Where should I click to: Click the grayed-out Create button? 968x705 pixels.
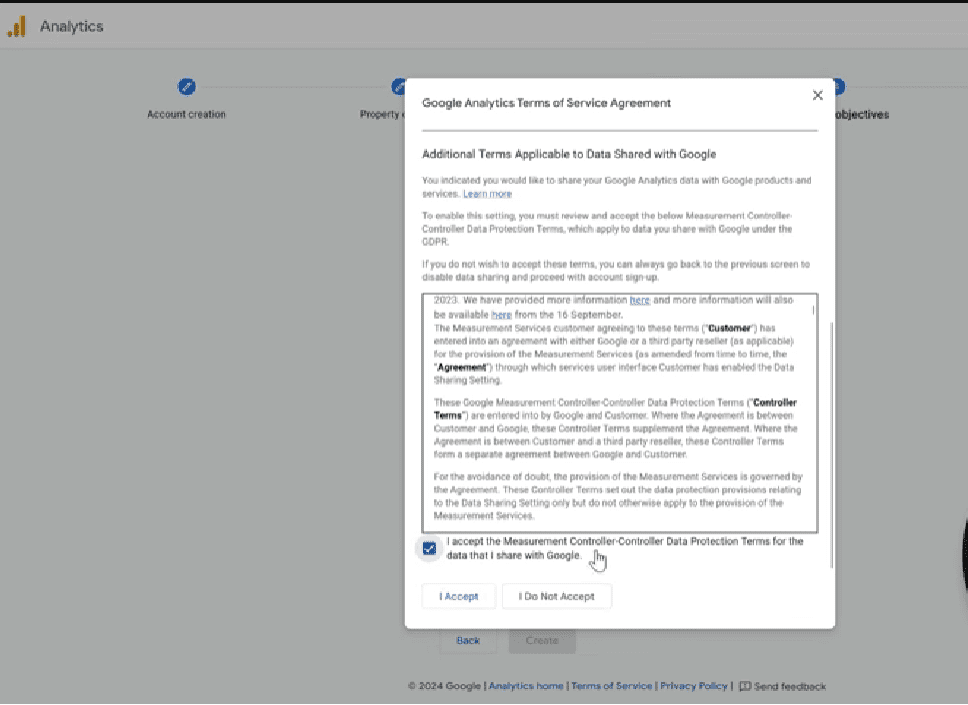click(541, 640)
